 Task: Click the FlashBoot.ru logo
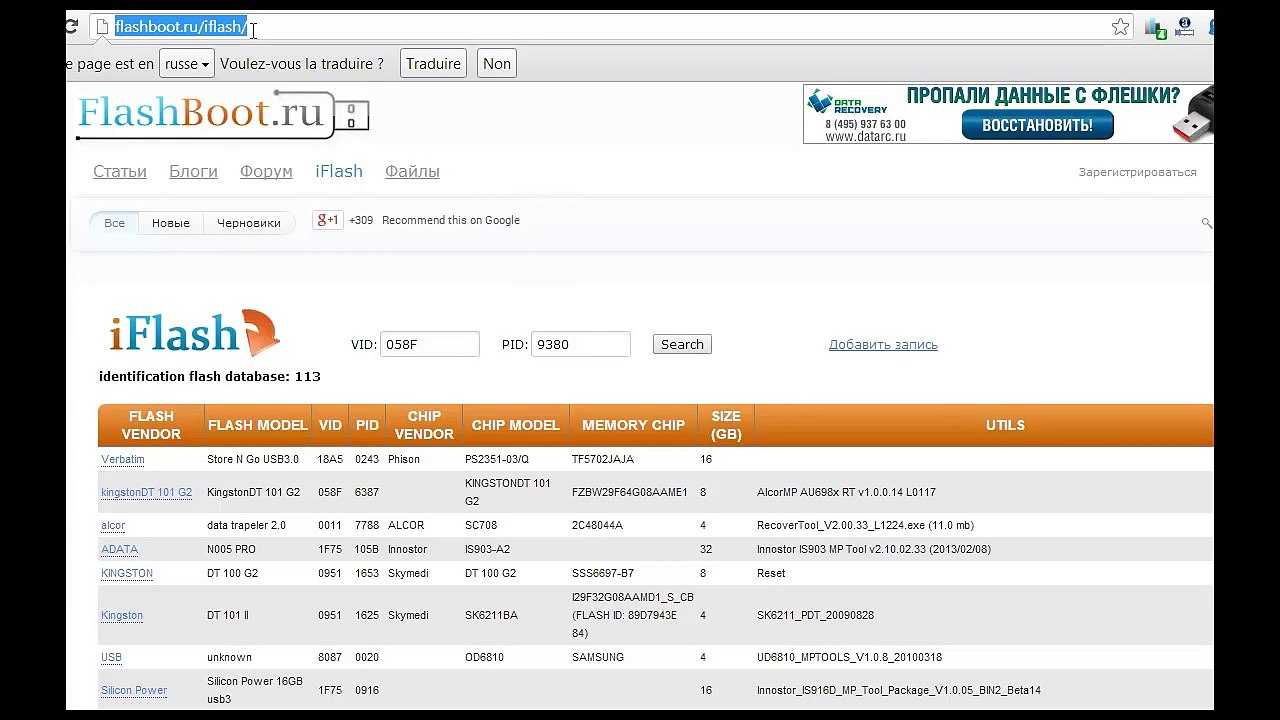pyautogui.click(x=223, y=114)
